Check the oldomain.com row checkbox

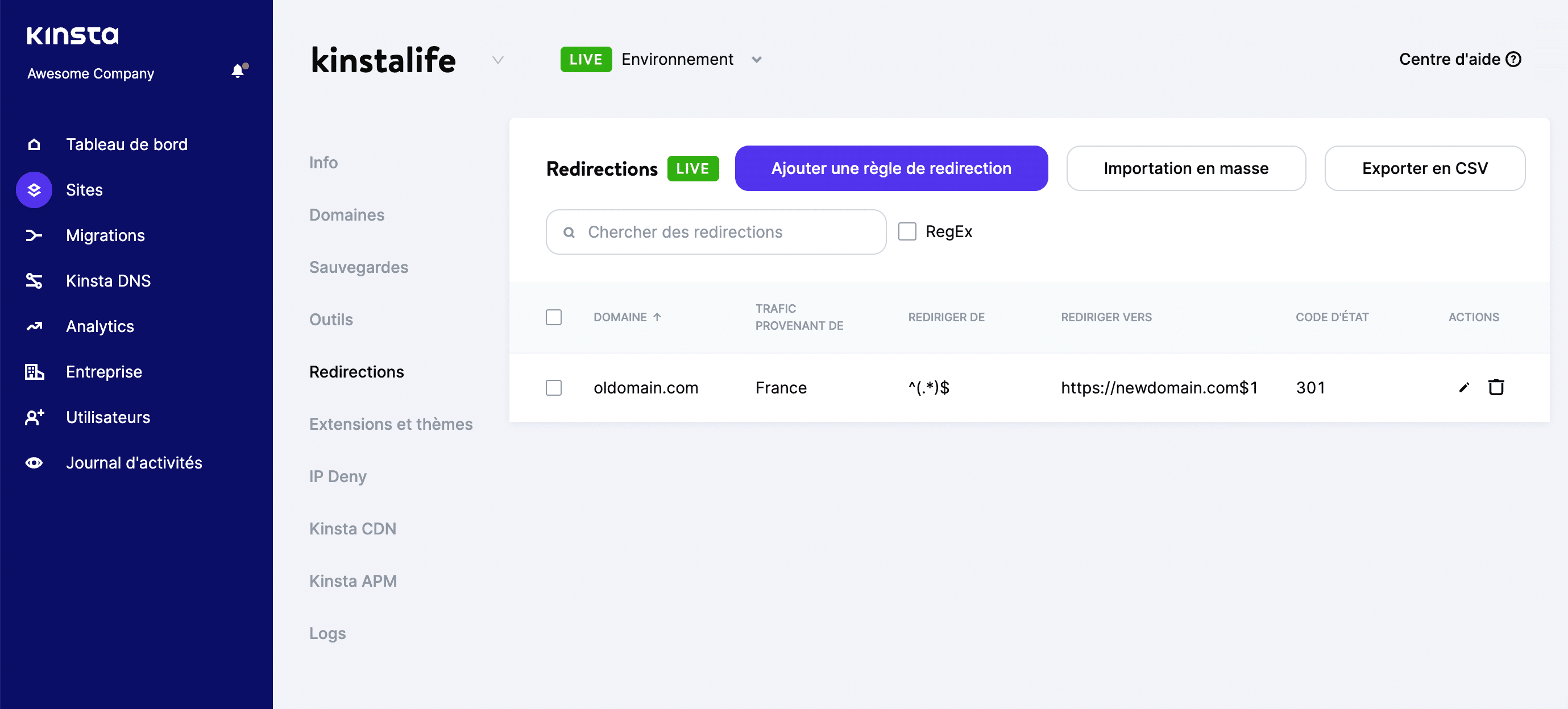pos(554,388)
